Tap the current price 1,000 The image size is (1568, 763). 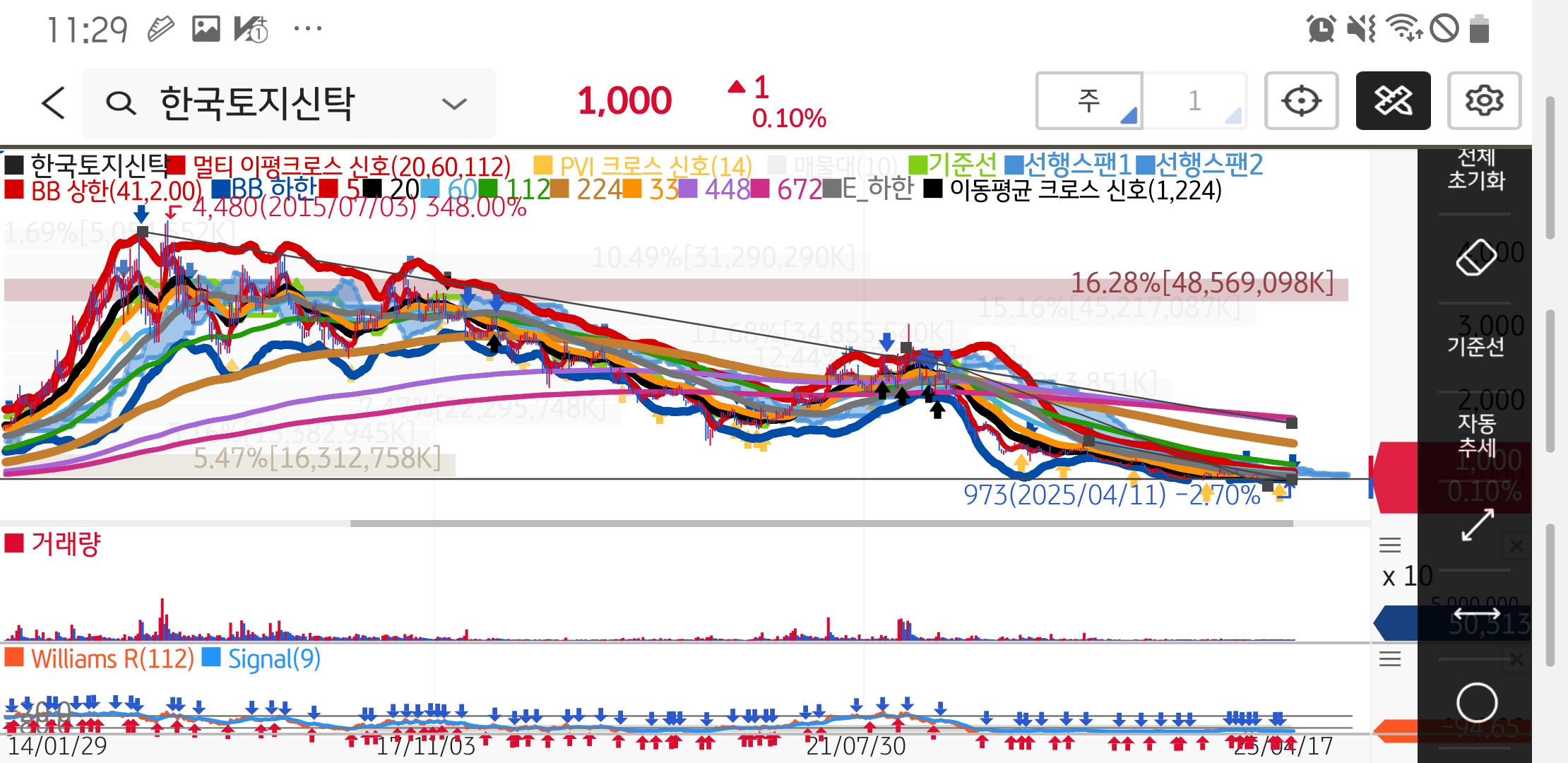point(624,100)
